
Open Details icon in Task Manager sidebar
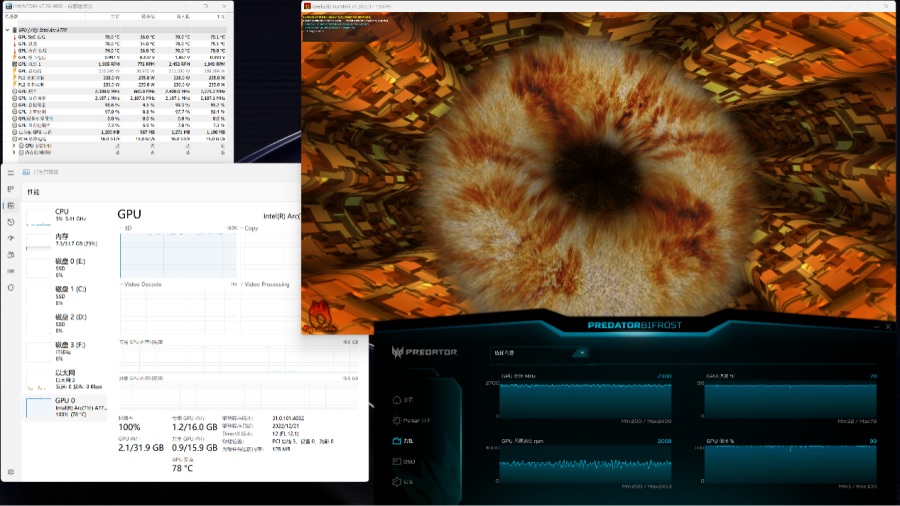tap(10, 271)
